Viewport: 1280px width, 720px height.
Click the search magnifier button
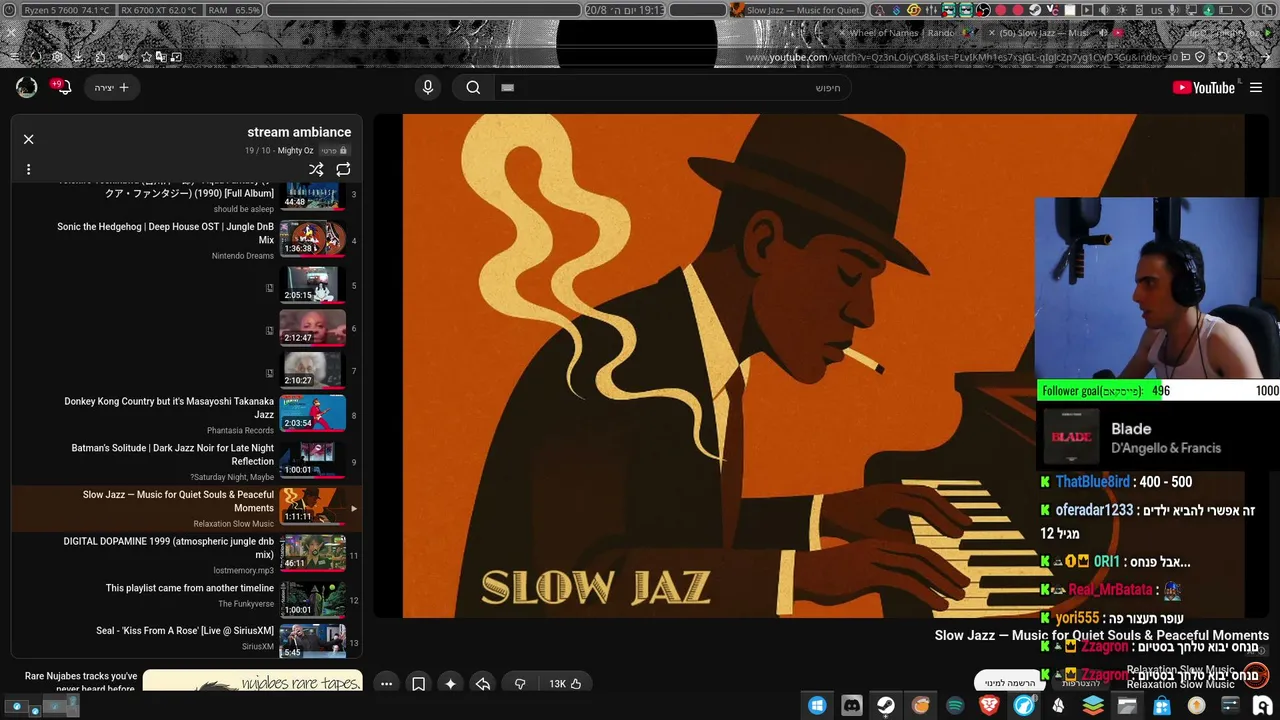point(474,87)
